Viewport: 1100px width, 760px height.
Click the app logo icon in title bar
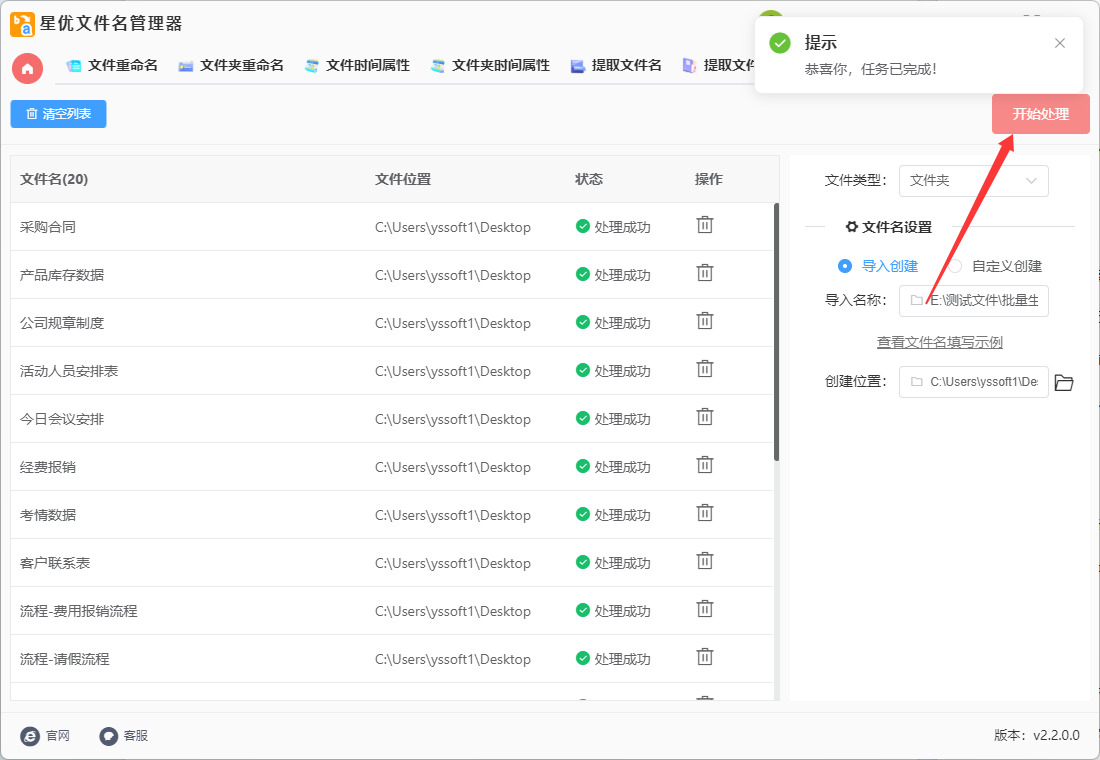pyautogui.click(x=22, y=24)
